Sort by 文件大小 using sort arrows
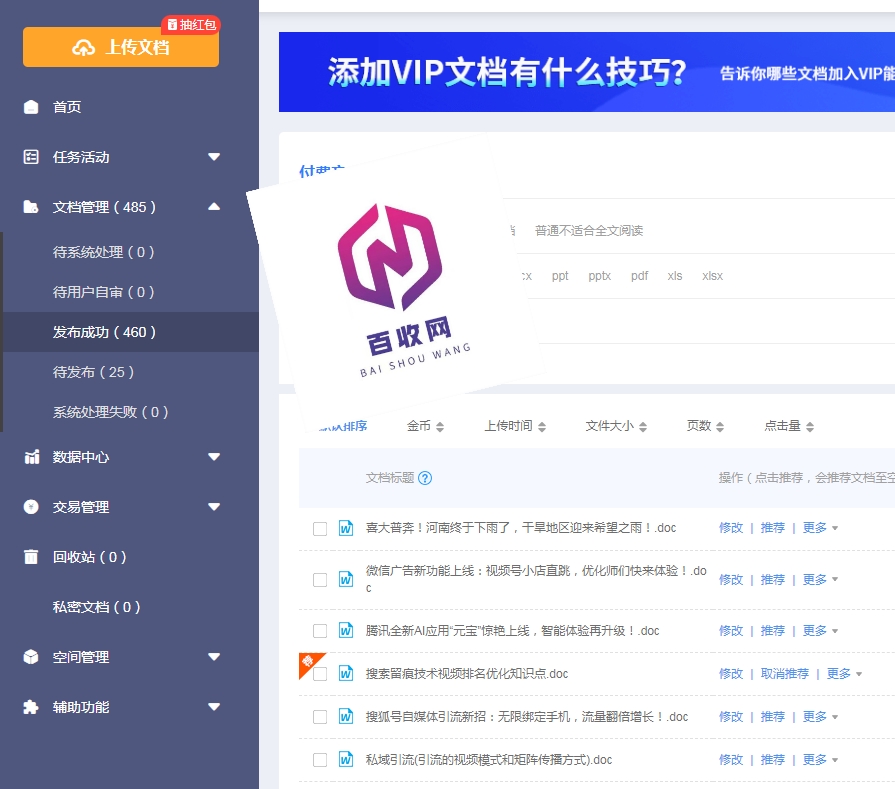The image size is (895, 789). click(x=643, y=426)
